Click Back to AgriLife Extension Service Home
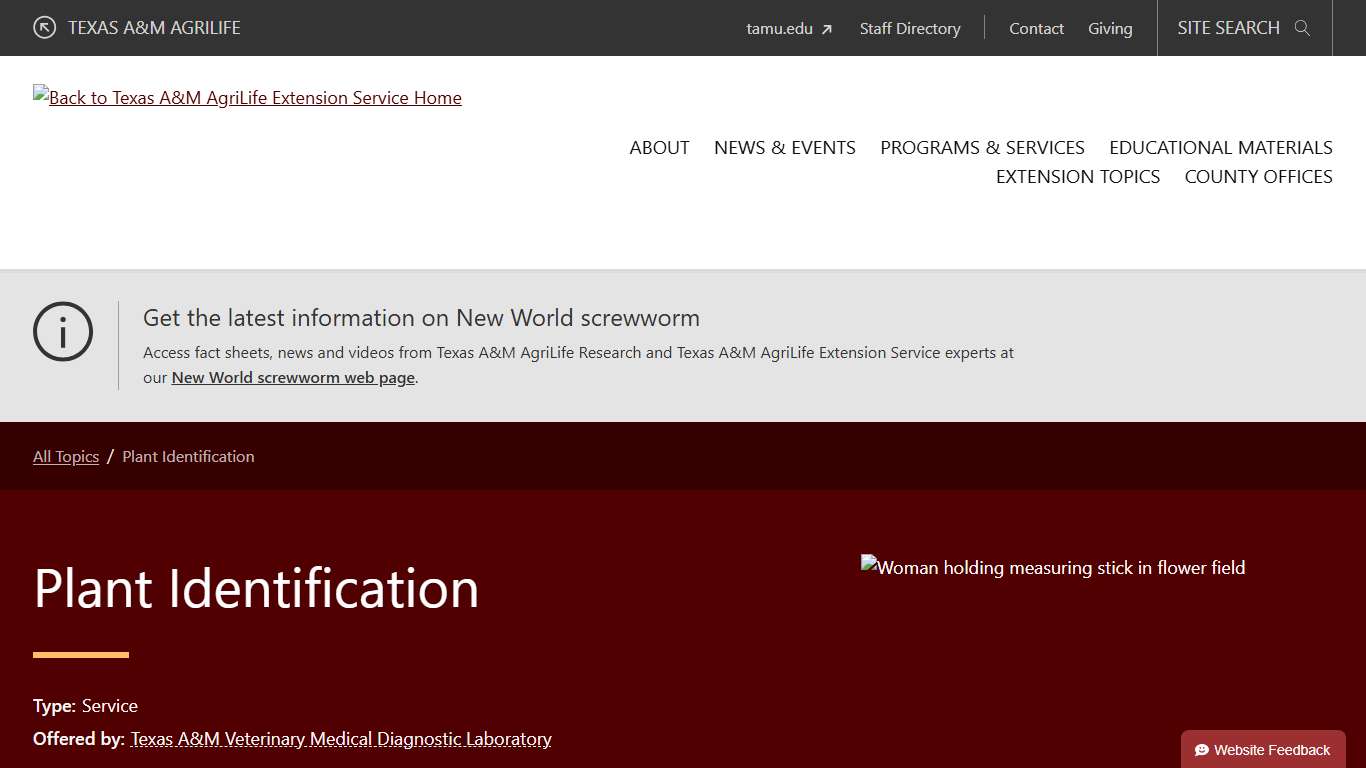The height and width of the screenshot is (768, 1366). coord(247,97)
